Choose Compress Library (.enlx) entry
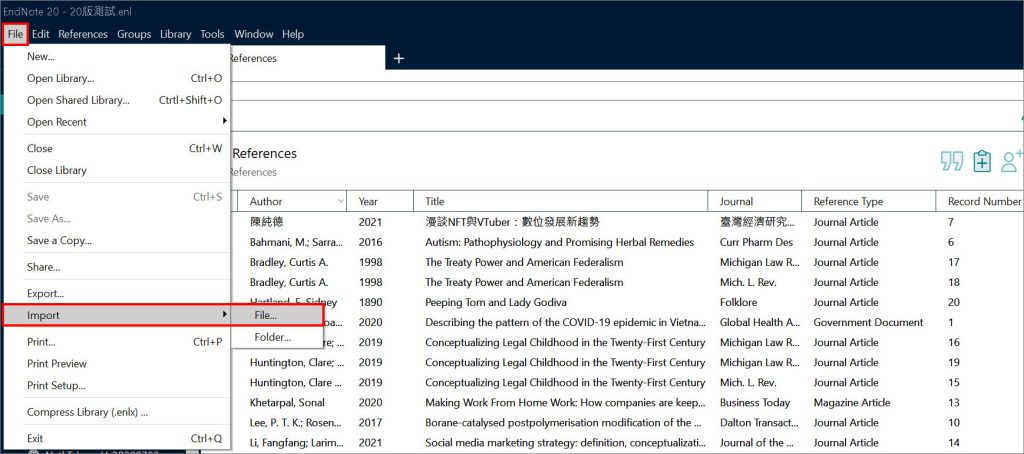The height and width of the screenshot is (454, 1024). coord(117,412)
